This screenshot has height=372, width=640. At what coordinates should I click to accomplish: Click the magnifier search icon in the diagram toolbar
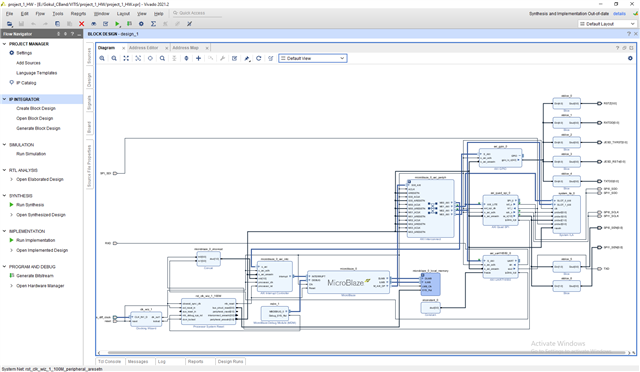pos(162,58)
